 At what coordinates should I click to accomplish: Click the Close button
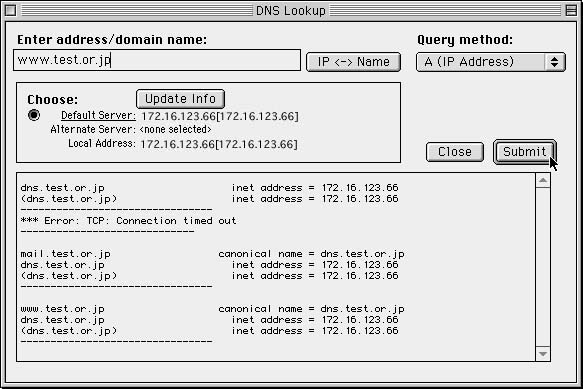pos(455,152)
